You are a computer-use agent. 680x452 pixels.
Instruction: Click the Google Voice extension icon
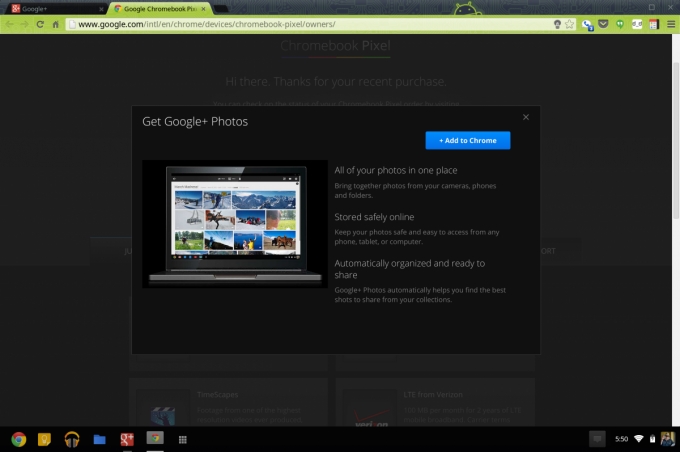coord(588,25)
